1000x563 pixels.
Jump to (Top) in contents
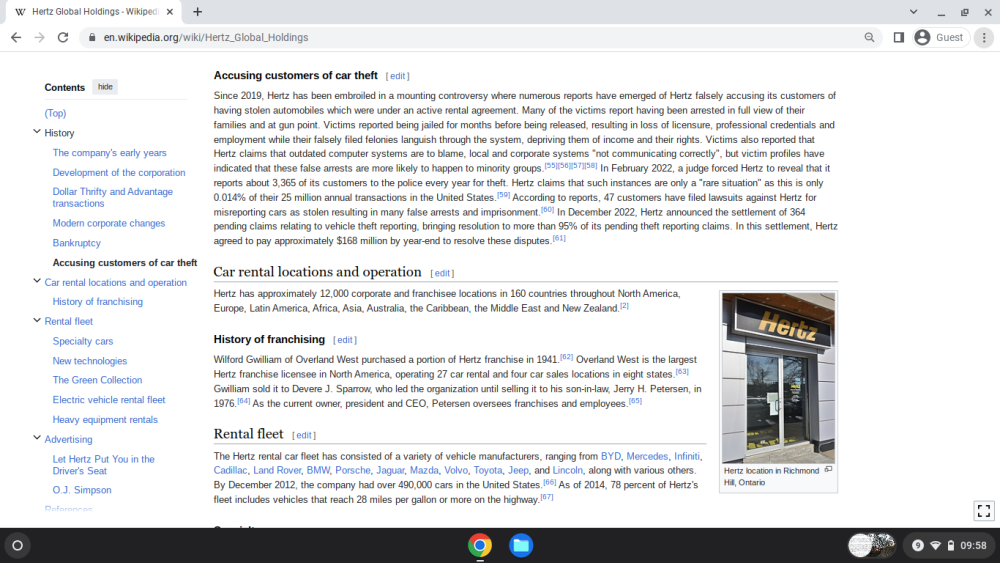[55, 113]
